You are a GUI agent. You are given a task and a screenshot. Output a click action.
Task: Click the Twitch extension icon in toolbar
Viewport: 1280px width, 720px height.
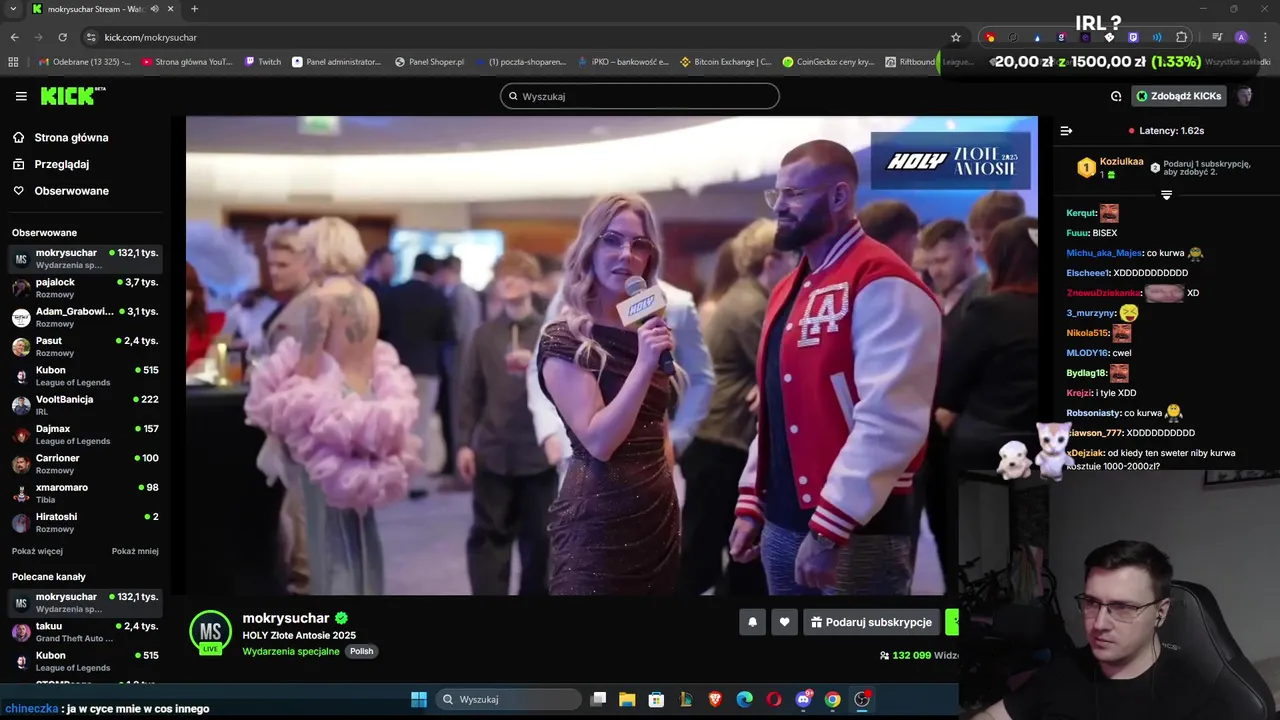[x=1133, y=37]
